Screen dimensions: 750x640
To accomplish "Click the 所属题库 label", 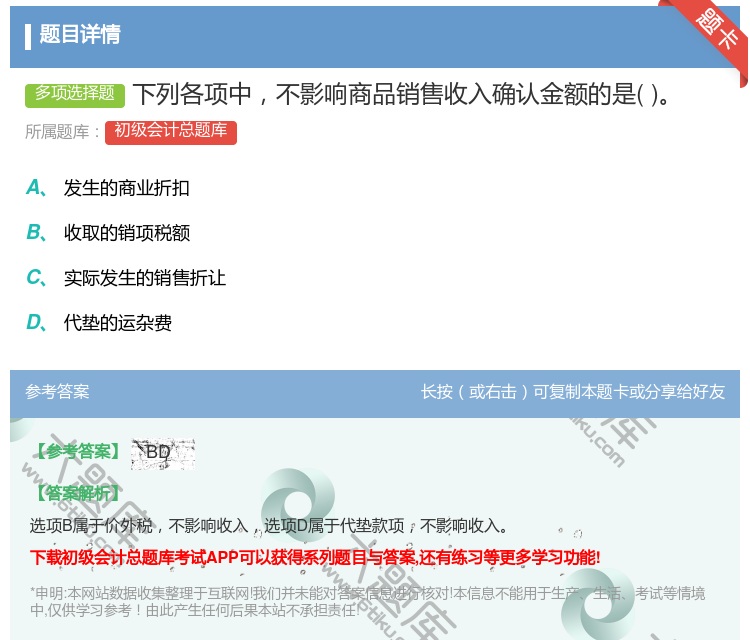I will coord(62,132).
